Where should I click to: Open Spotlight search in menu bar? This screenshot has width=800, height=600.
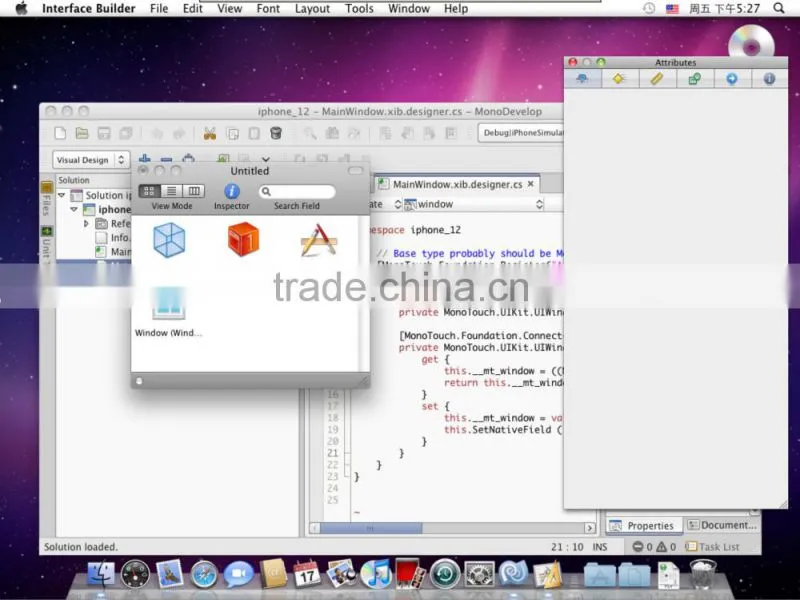tap(779, 8)
